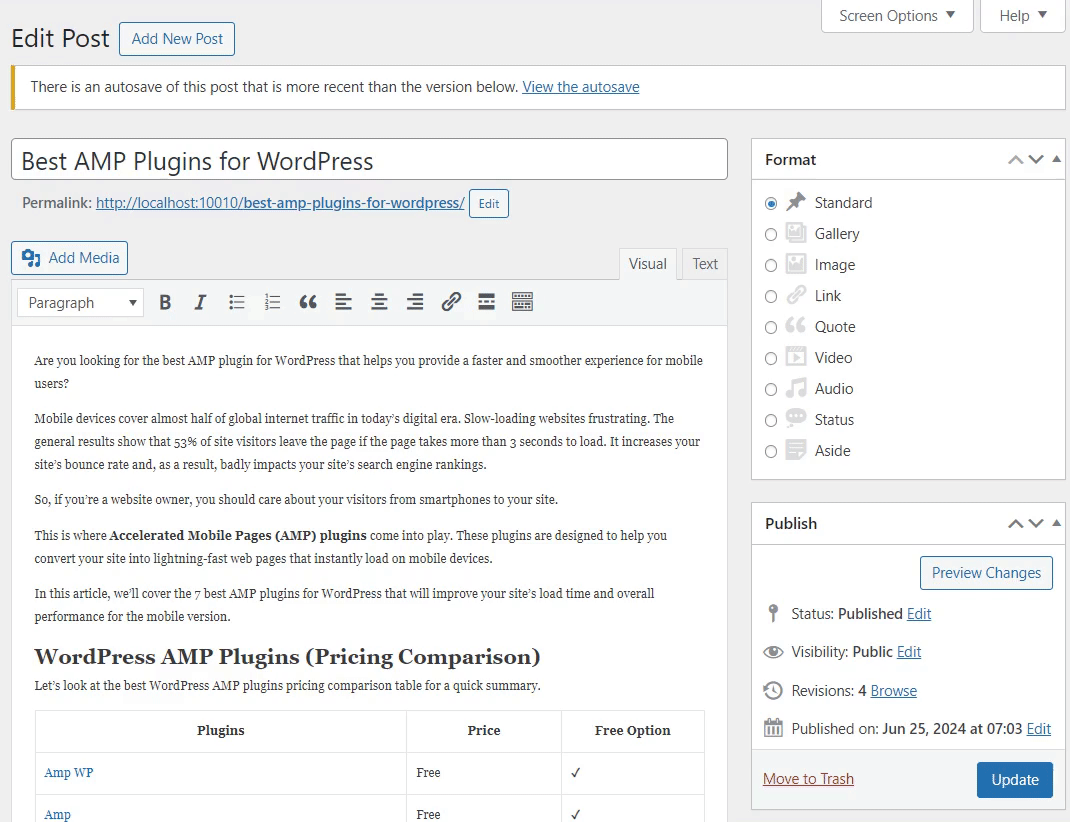Move the Publish box down
The width and height of the screenshot is (1070, 822).
tap(1036, 523)
